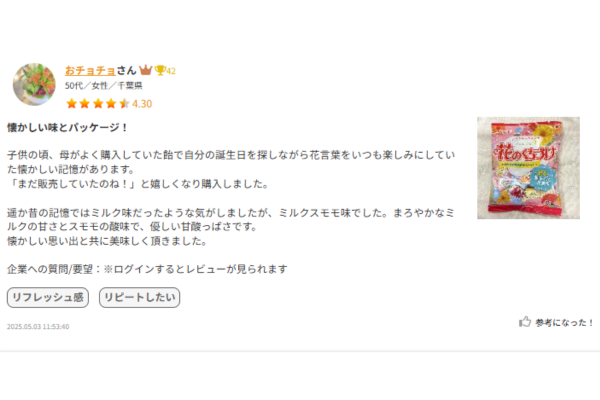Click the review title 懐かしい味とパッケージ!

click(67, 127)
